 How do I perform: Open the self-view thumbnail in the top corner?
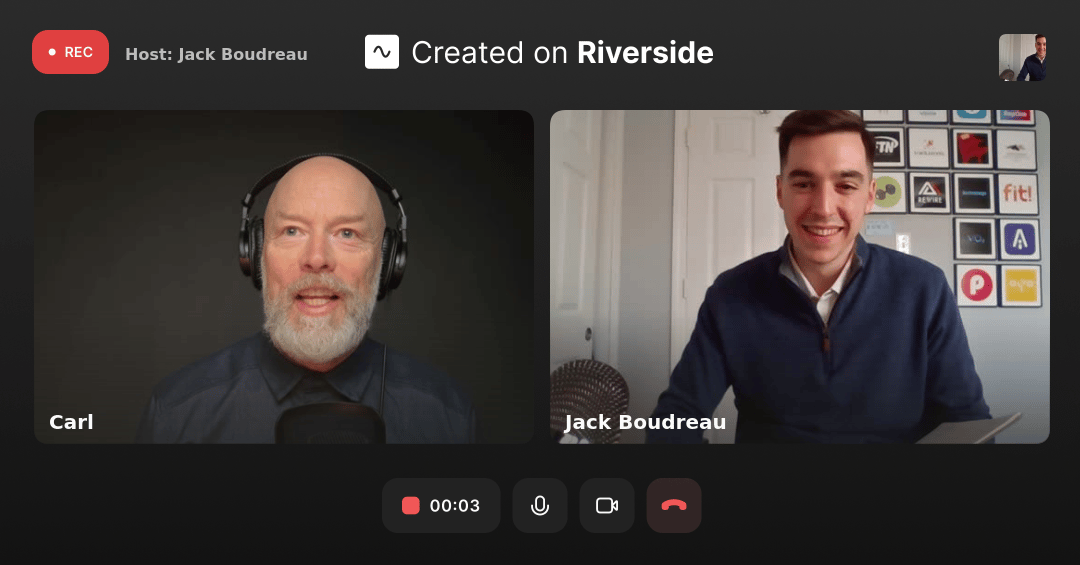[x=1022, y=58]
